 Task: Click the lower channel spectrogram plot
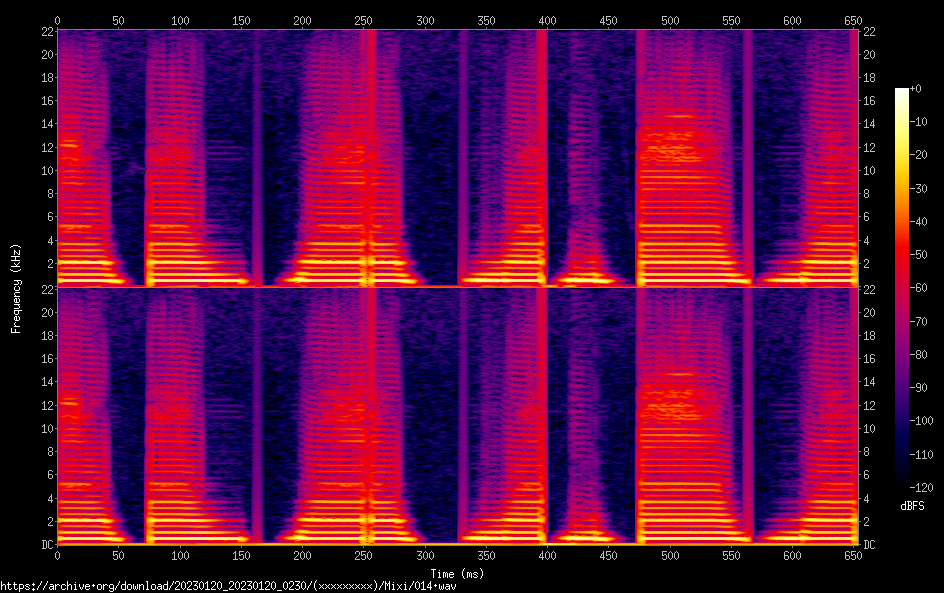coord(457,416)
